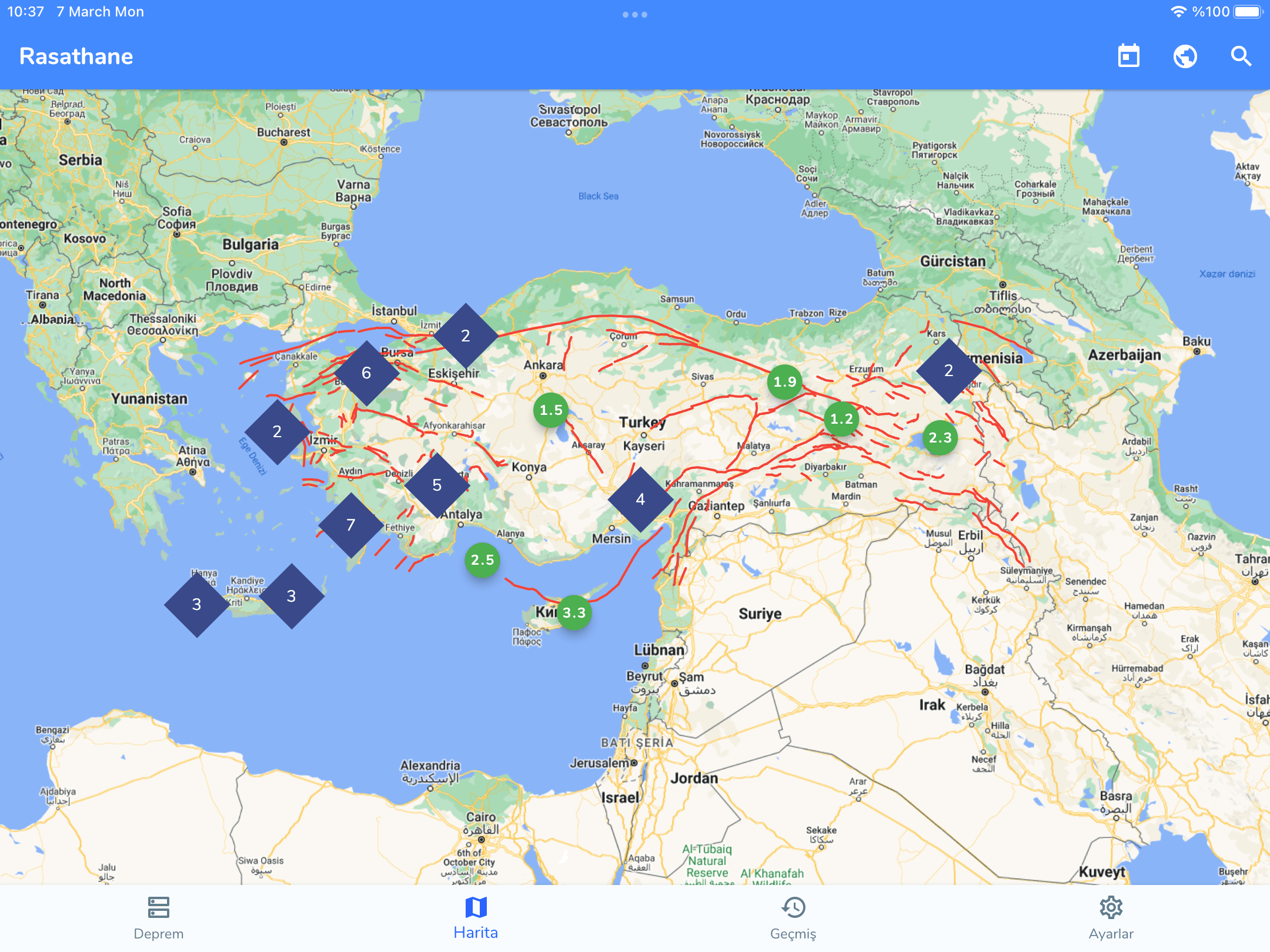
Task: Tap the globe icon in header
Action: click(1185, 56)
